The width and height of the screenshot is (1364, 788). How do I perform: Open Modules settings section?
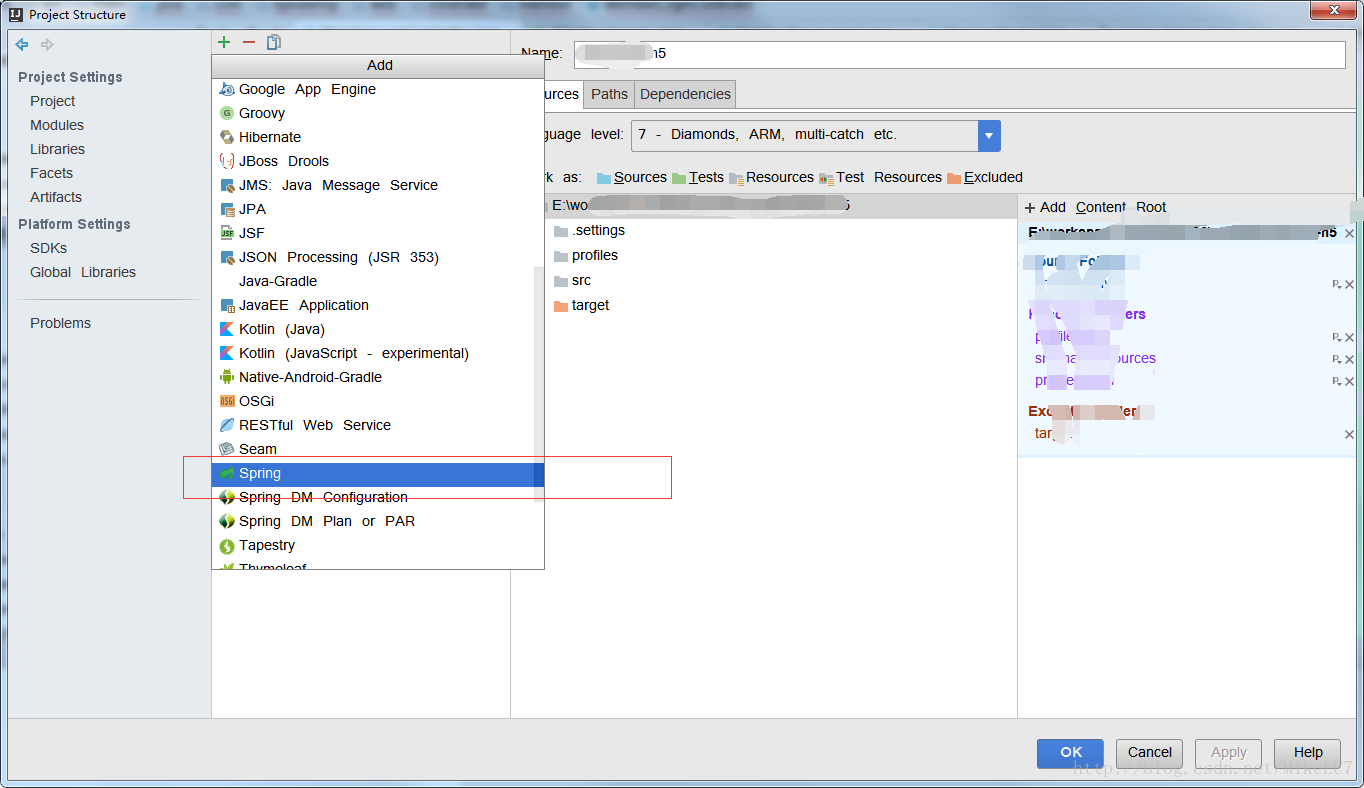tap(57, 125)
